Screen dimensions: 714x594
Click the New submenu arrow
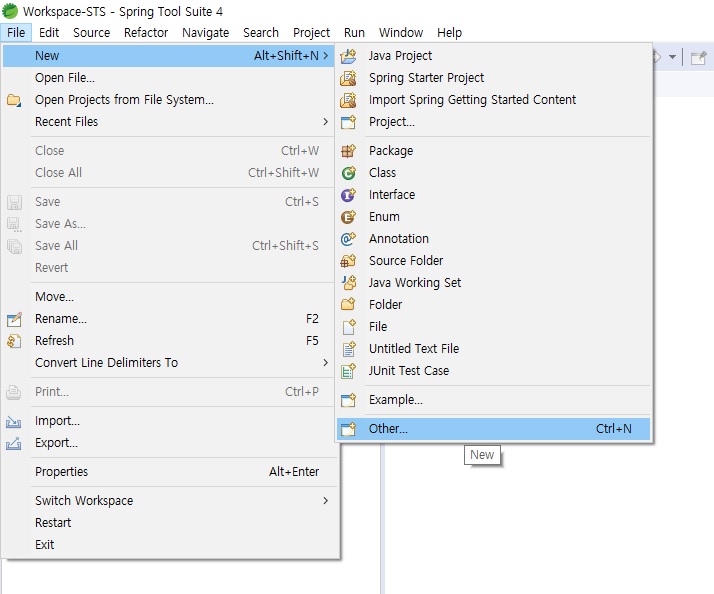tap(325, 56)
